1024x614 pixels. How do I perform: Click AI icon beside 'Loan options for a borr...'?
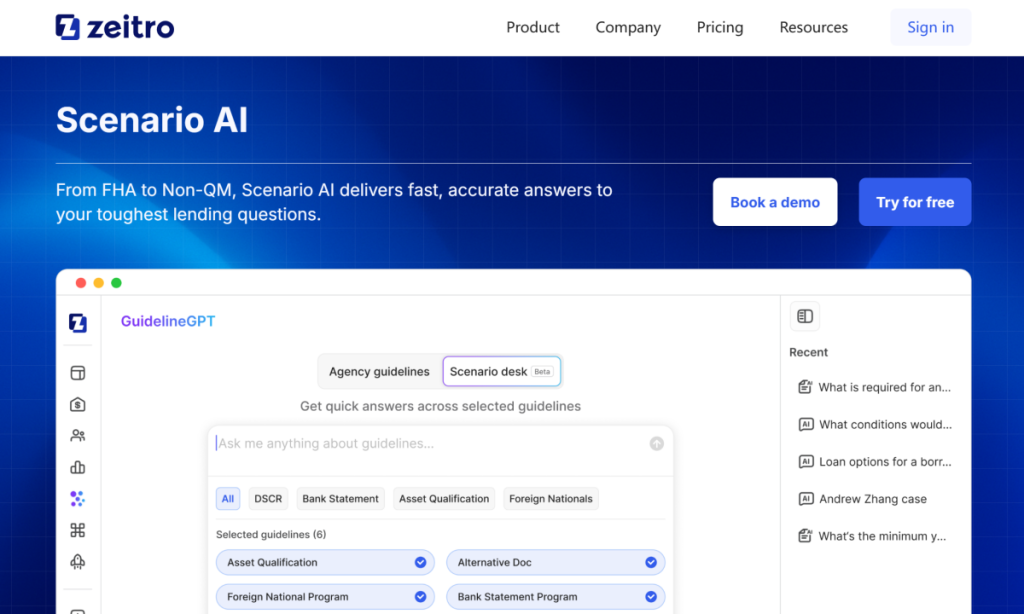[806, 462]
